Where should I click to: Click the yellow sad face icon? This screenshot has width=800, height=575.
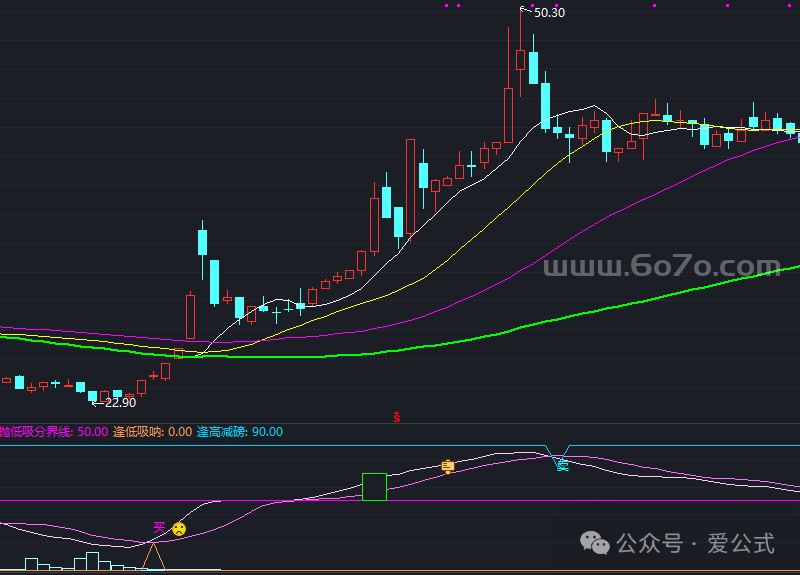pyautogui.click(x=178, y=528)
